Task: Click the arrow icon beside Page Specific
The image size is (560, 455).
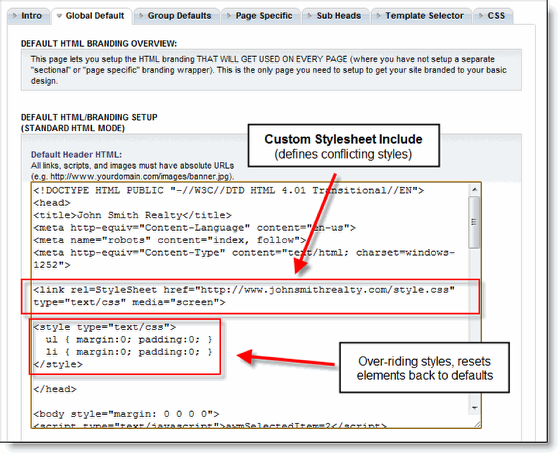Action: (x=229, y=16)
